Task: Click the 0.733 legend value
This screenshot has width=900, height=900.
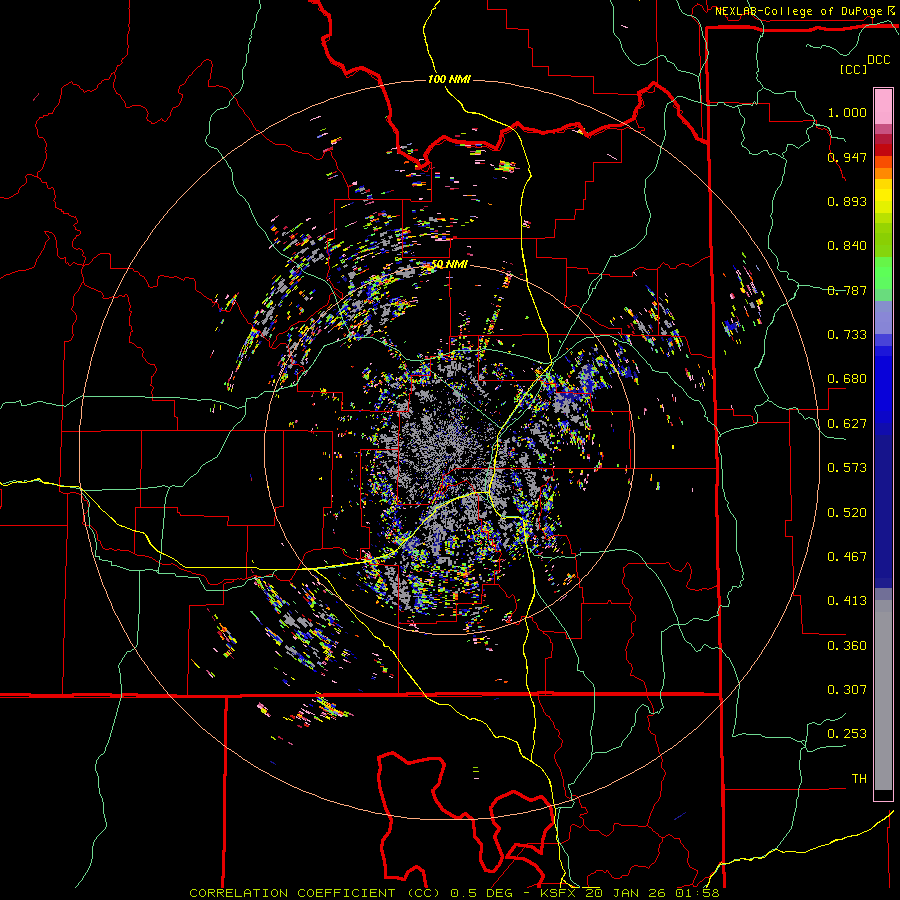Action: (847, 335)
